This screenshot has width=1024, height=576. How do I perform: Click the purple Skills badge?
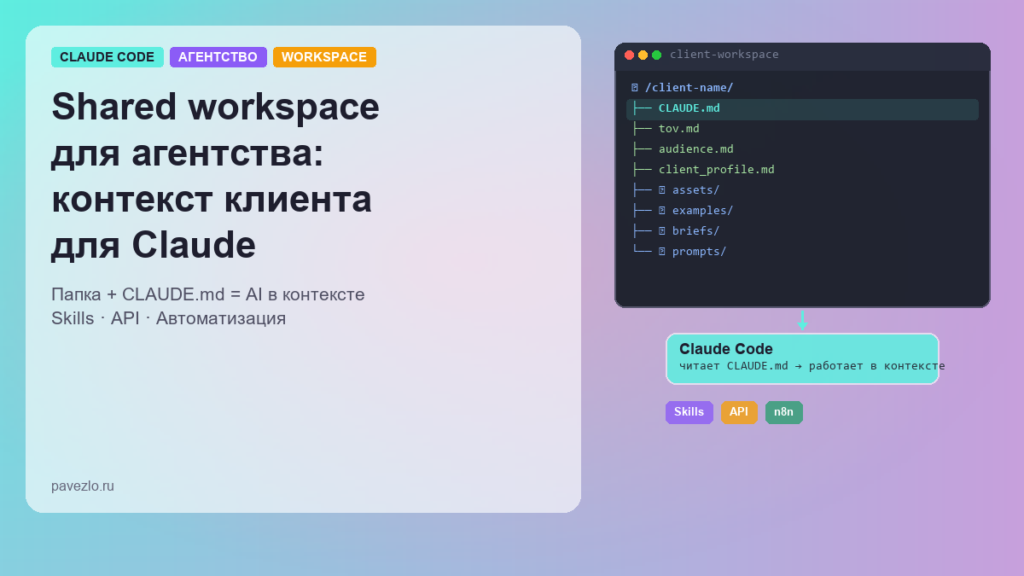(689, 412)
